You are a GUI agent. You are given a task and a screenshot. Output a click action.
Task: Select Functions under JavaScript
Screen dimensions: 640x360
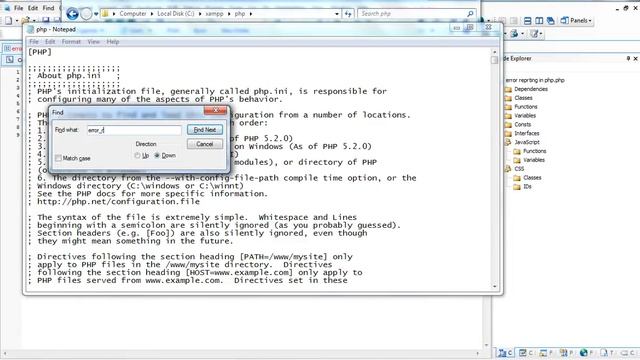[x=534, y=151]
